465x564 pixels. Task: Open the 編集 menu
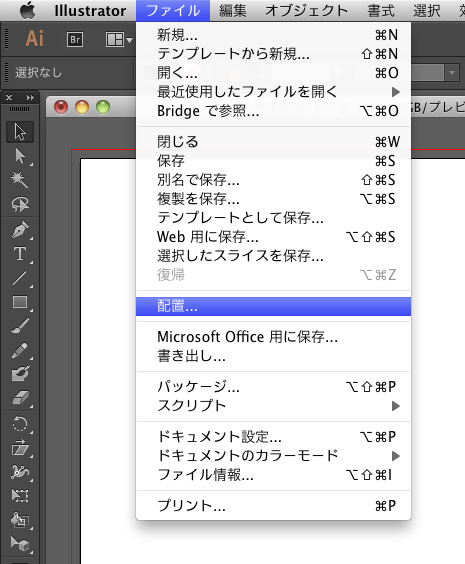(233, 11)
